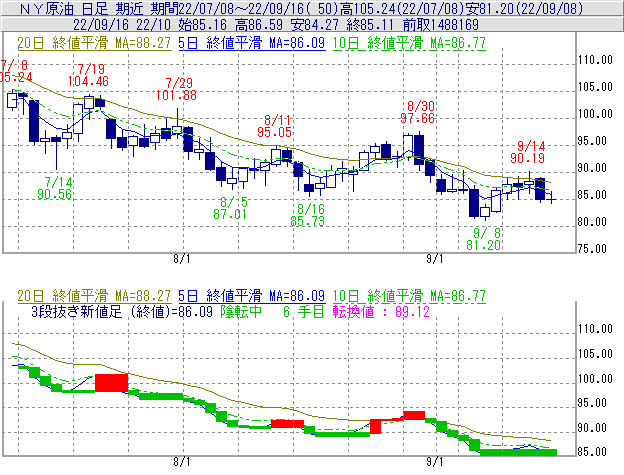Click the 8/30 97.66 high label
The image size is (624, 475).
pos(417,112)
